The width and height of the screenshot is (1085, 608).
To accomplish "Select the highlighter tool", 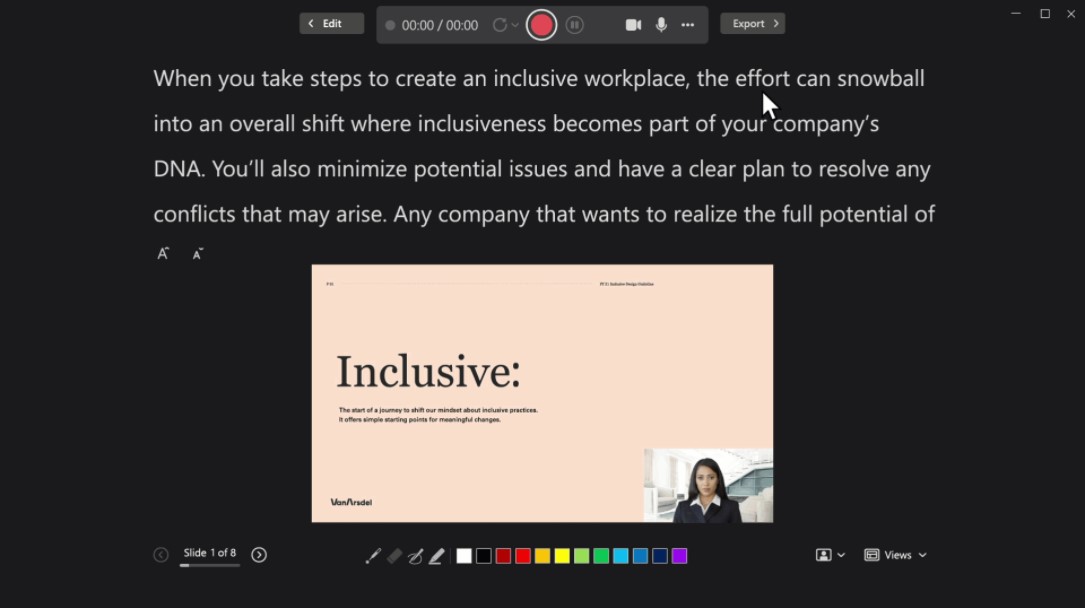I will (x=437, y=556).
